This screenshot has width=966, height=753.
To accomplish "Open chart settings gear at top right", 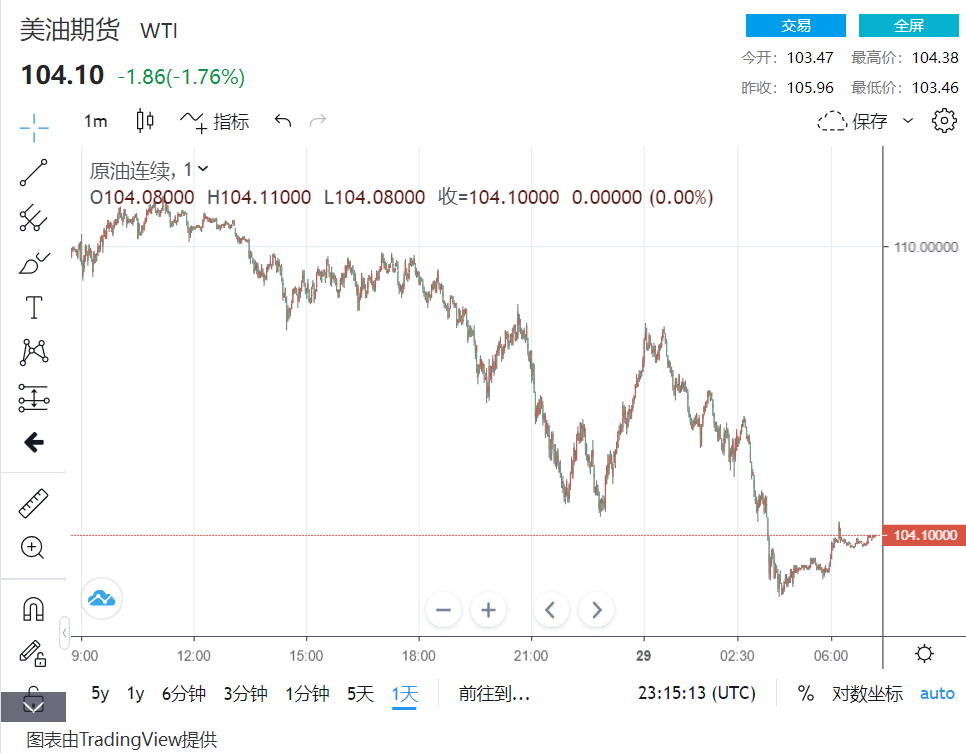I will pos(943,121).
